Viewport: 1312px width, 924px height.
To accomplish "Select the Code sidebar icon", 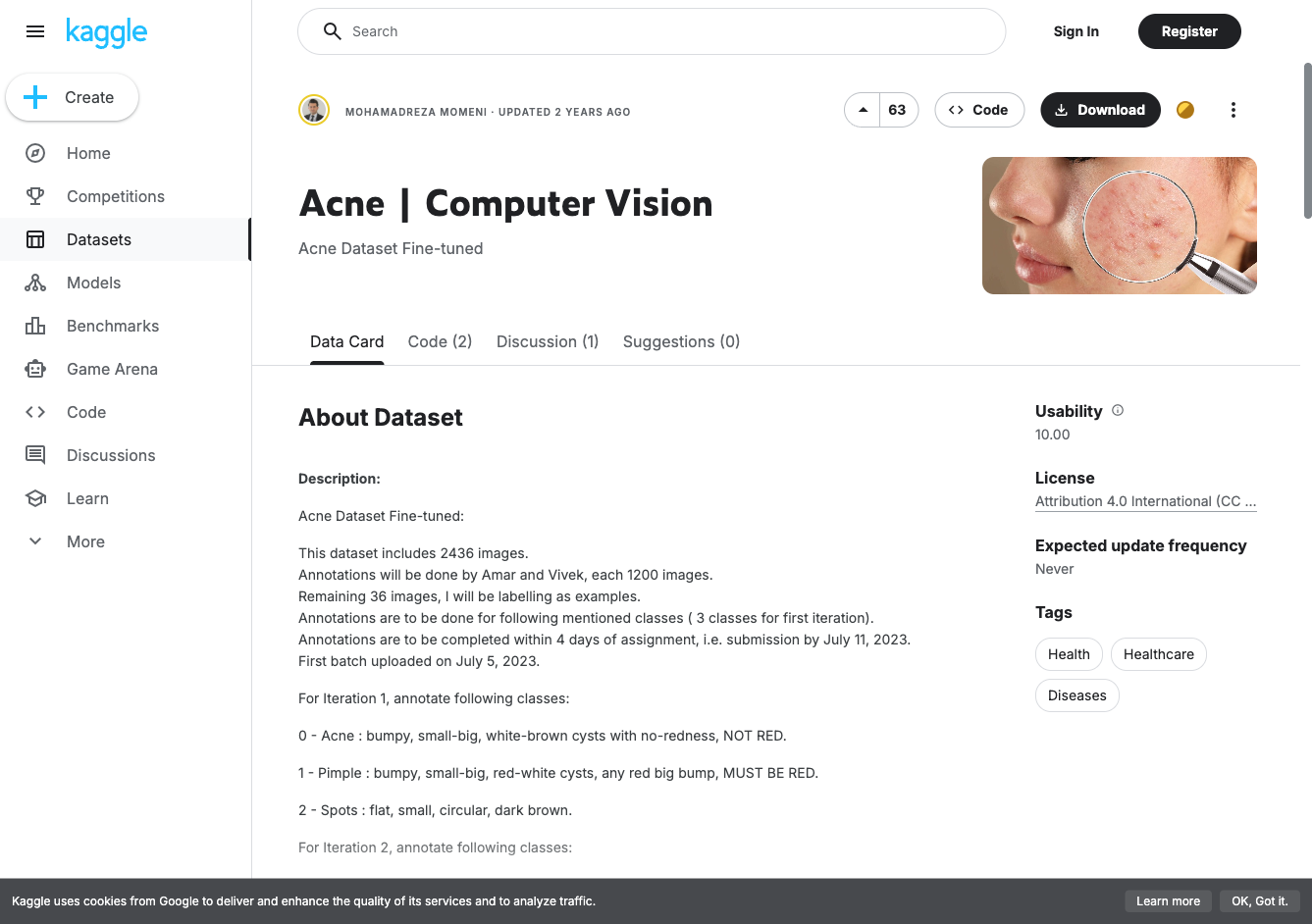I will click(35, 412).
